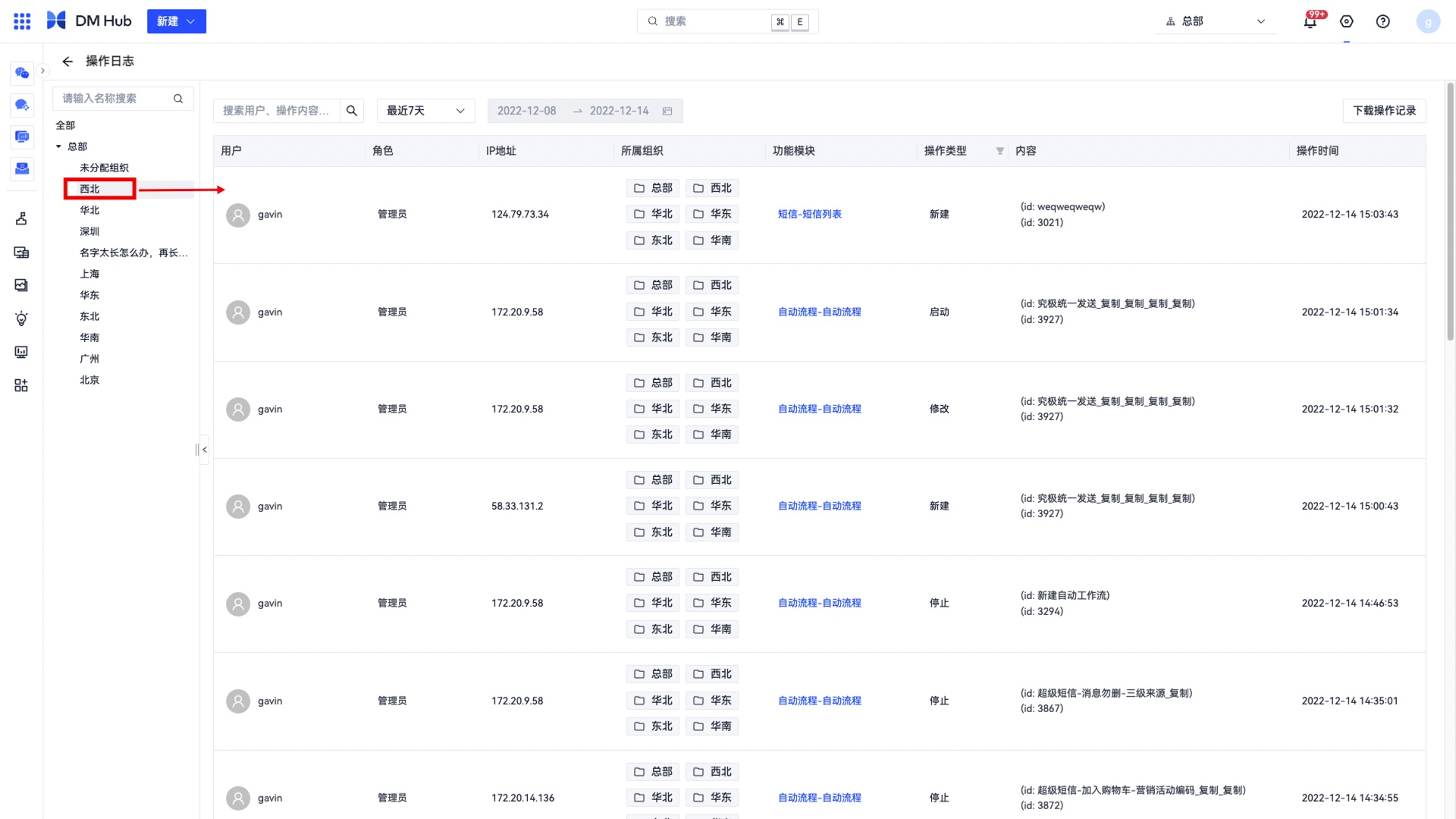Click IP address 124.79.73.34

519,215
